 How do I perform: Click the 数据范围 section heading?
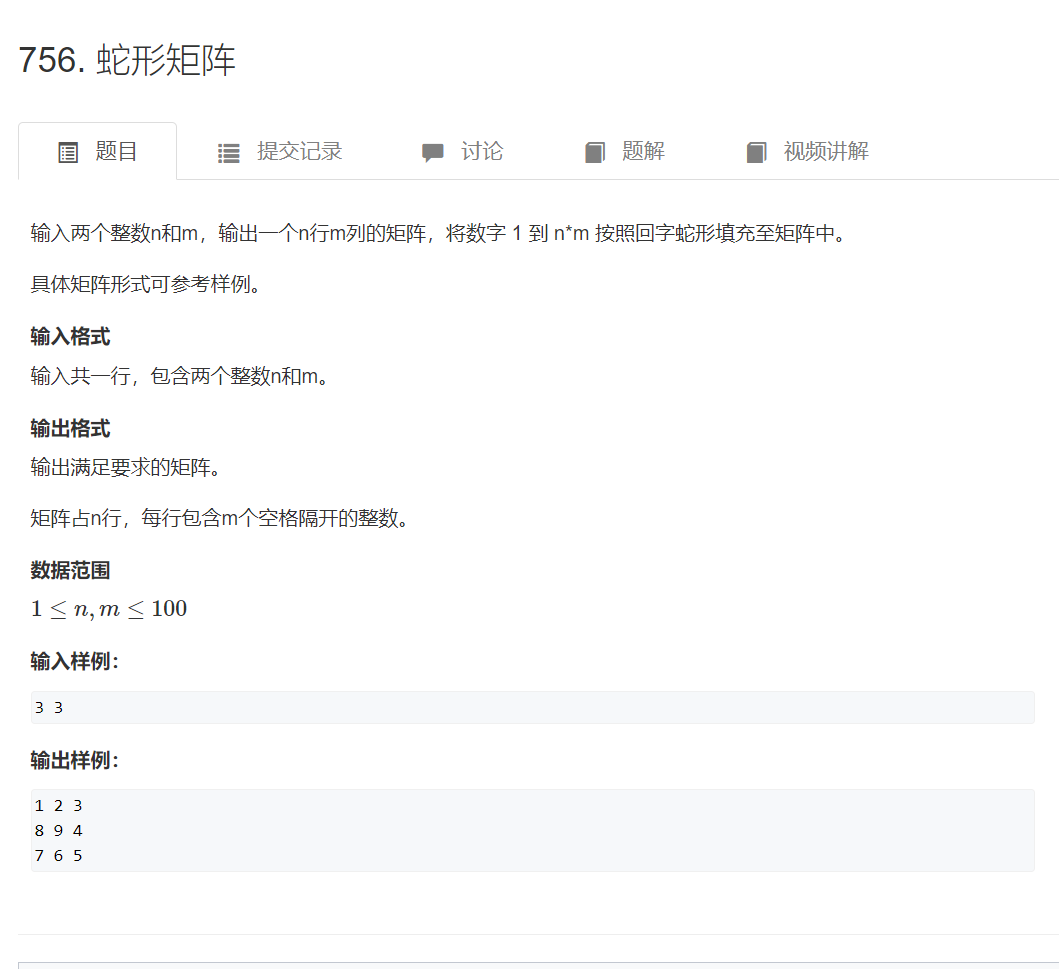[70, 570]
